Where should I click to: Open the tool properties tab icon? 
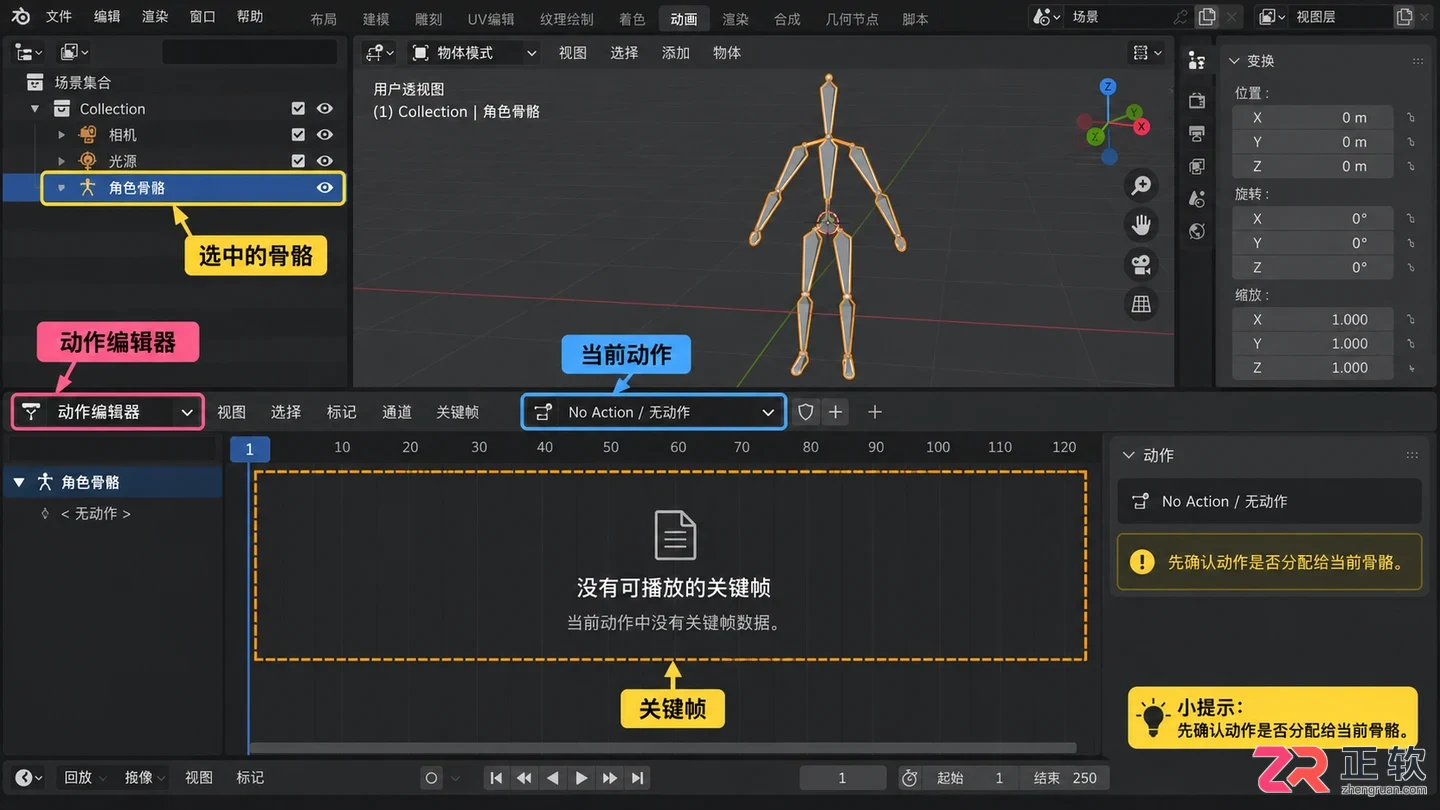click(x=1197, y=61)
